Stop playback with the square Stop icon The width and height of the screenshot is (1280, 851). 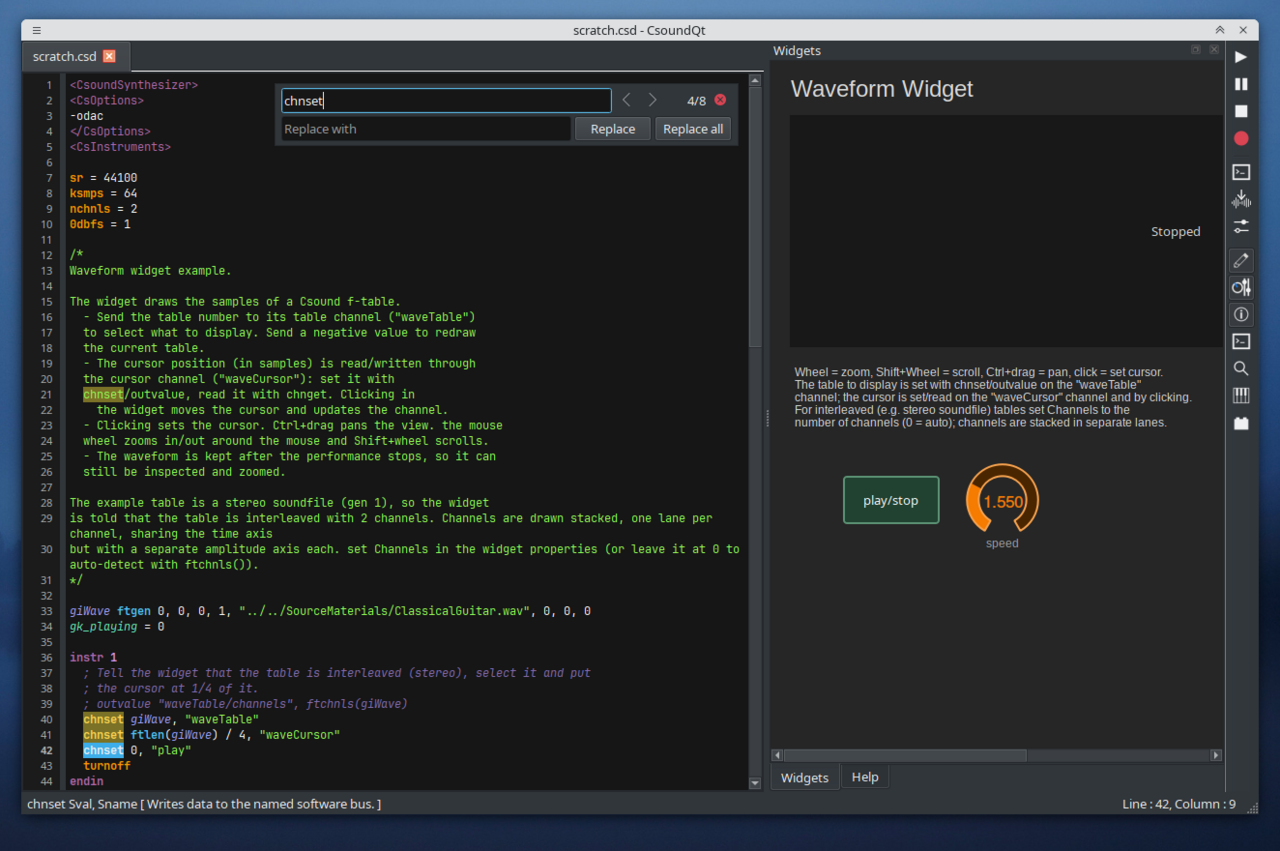pyautogui.click(x=1241, y=111)
